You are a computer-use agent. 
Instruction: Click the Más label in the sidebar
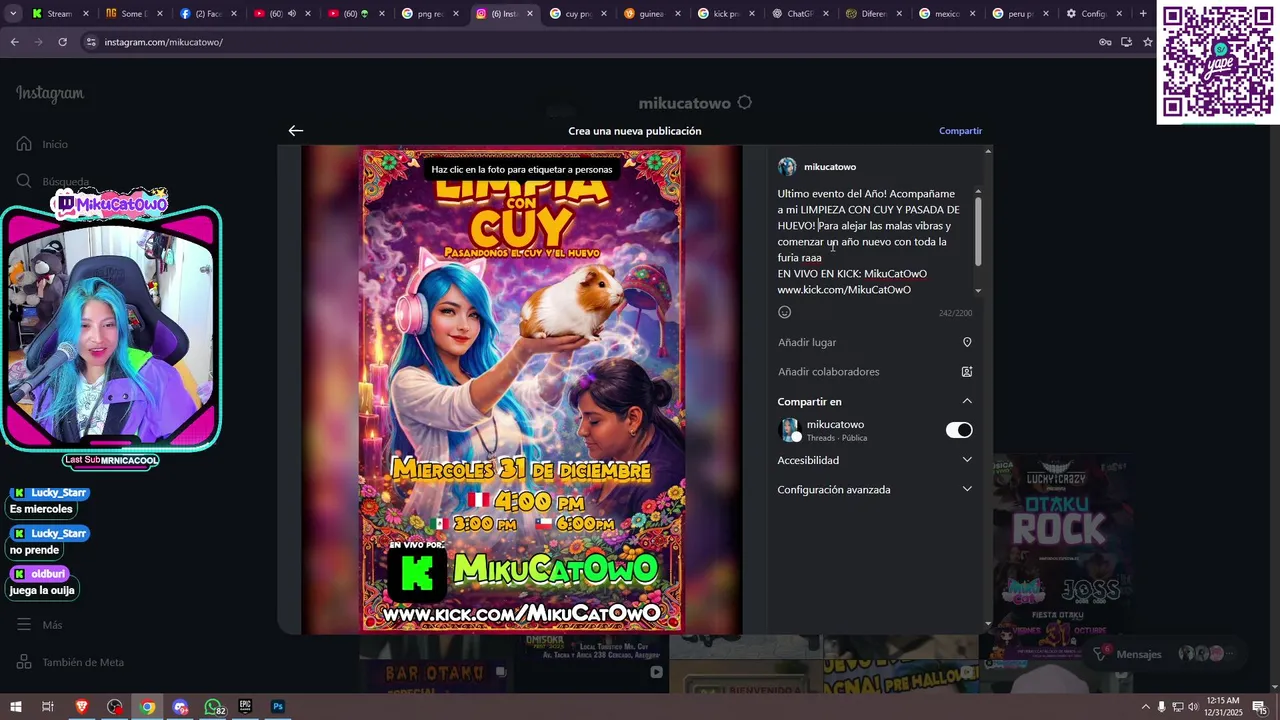pos(52,625)
